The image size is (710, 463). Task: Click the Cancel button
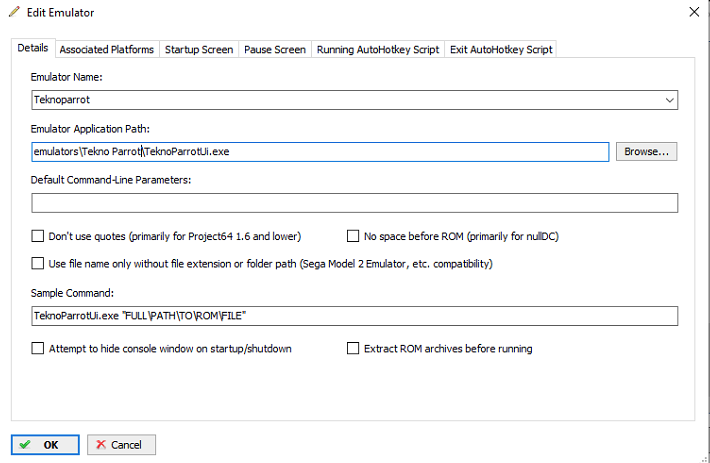coord(121,445)
